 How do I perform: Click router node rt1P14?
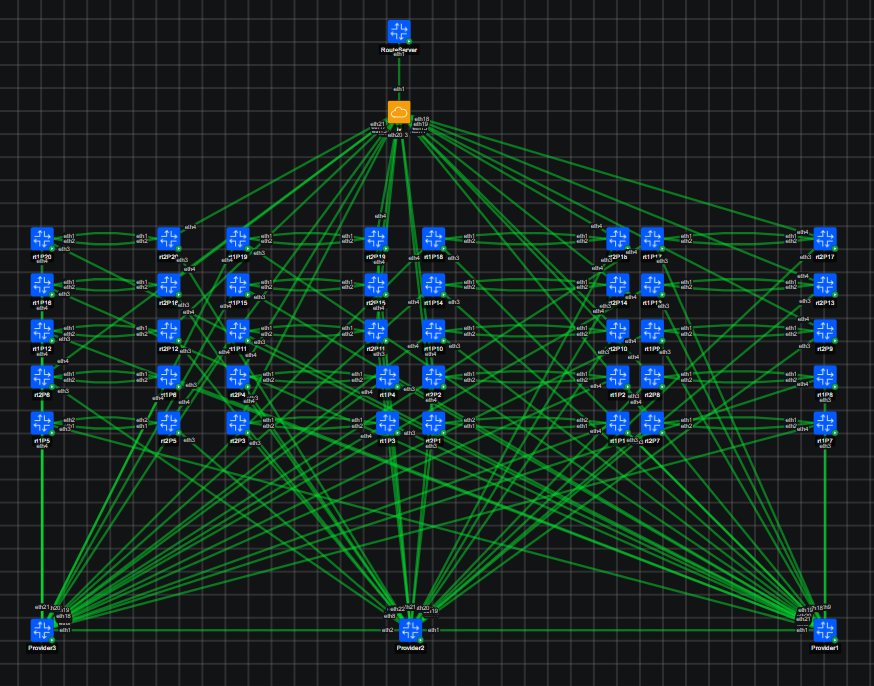point(434,285)
